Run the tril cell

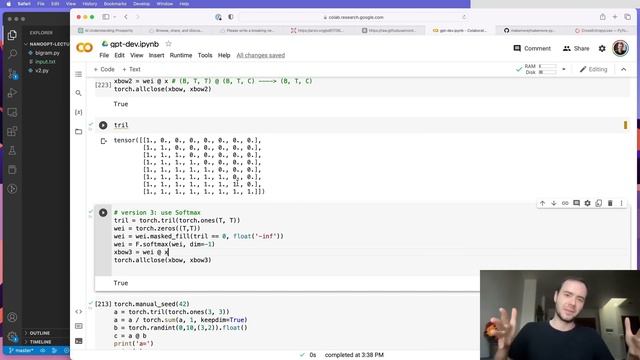[103, 125]
